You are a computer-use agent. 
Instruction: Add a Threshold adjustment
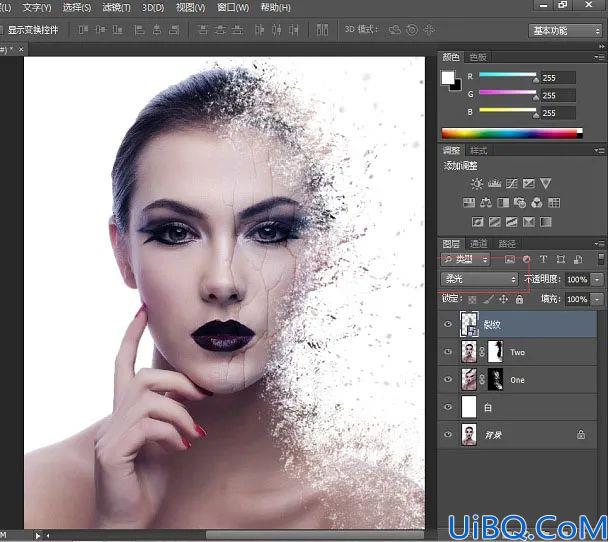(x=511, y=222)
